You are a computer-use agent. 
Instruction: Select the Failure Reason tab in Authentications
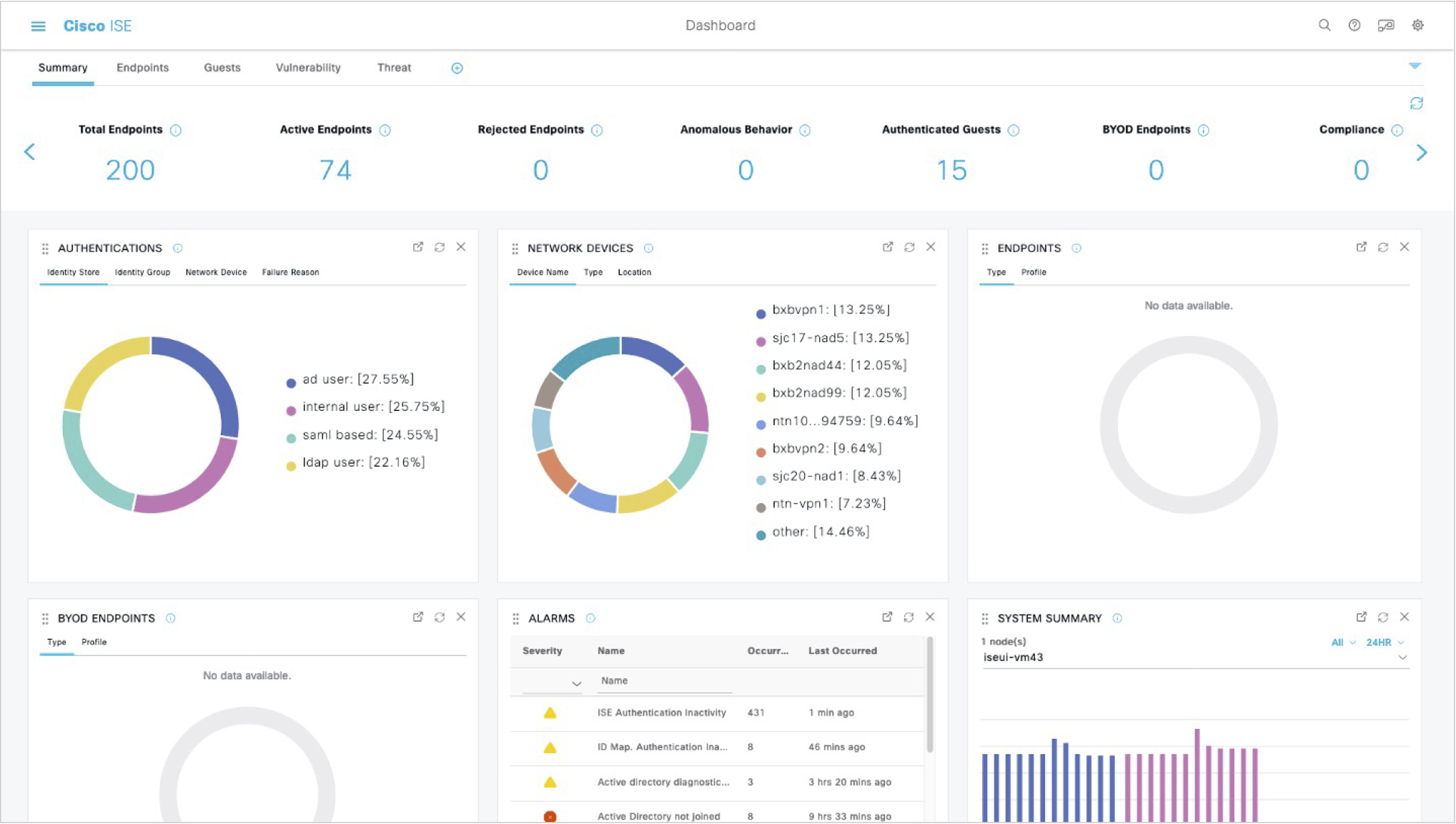289,272
